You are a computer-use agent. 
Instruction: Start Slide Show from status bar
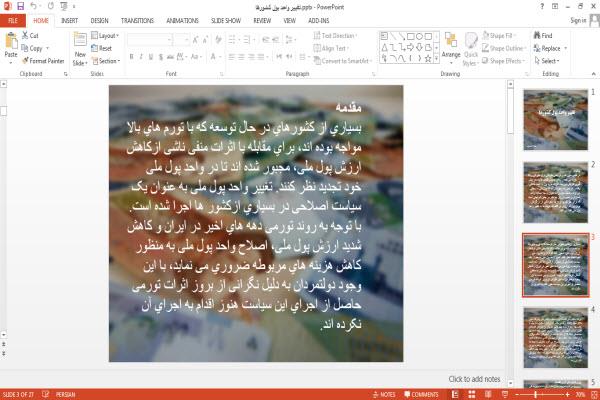point(505,394)
